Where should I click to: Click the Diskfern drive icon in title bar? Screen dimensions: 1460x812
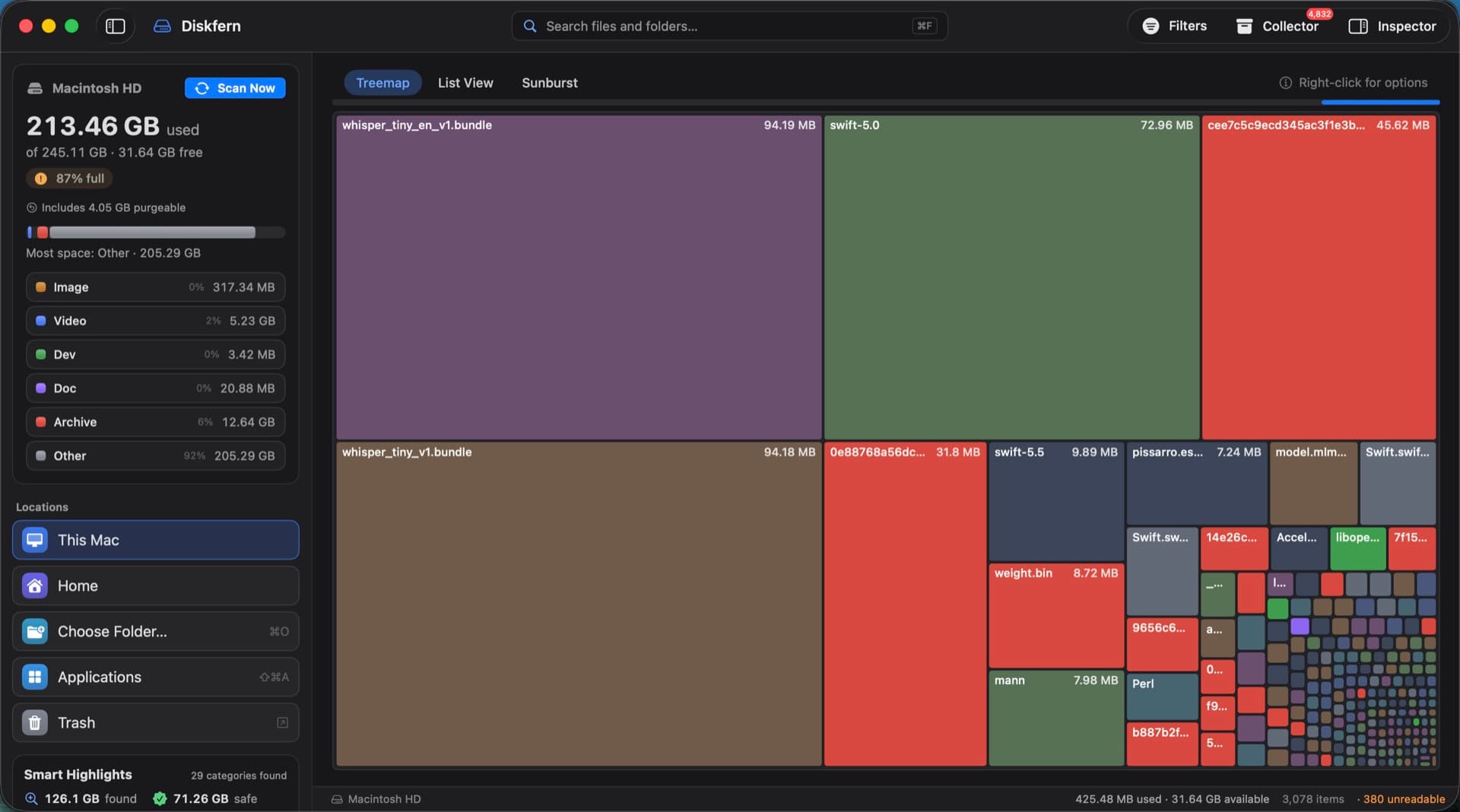click(x=162, y=26)
